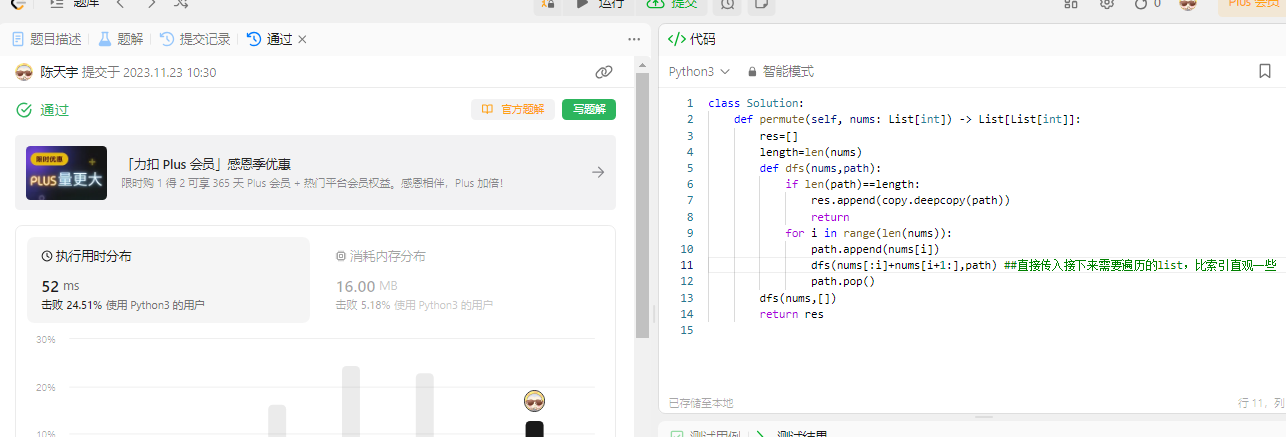Click the arrow on the Plus banner
The image size is (1286, 437).
click(598, 172)
